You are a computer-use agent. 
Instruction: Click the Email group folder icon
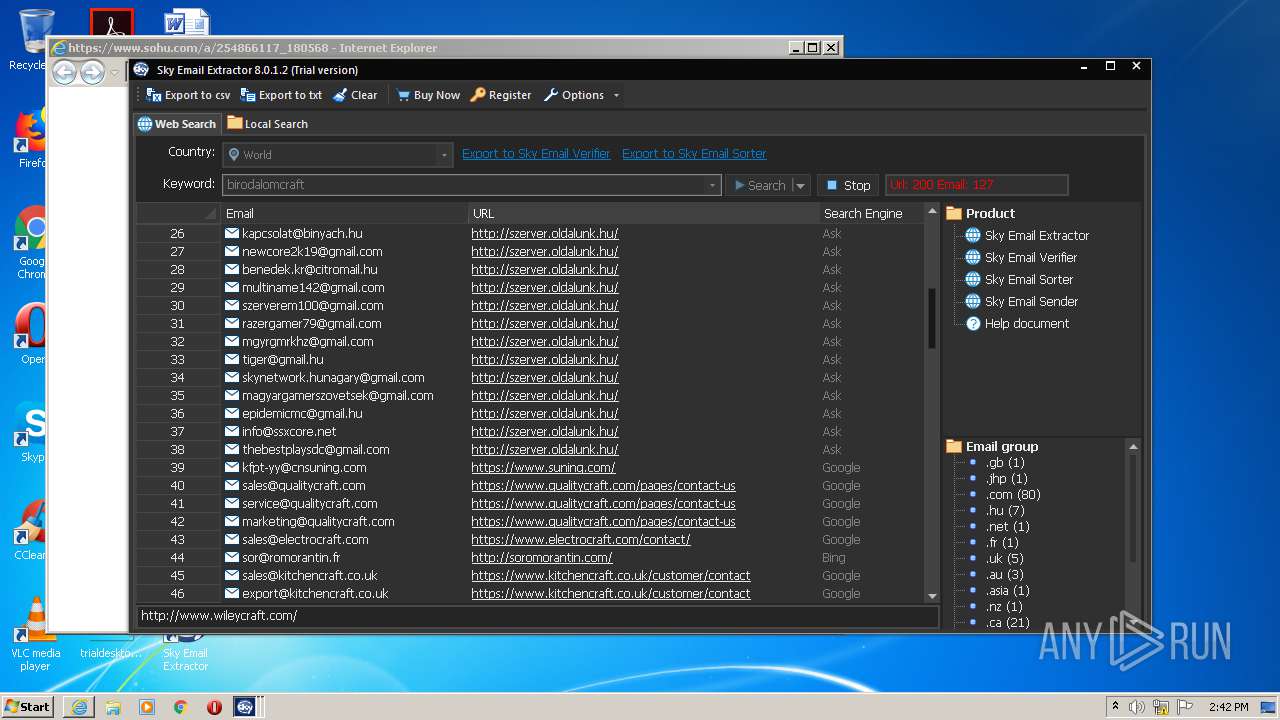(x=954, y=446)
